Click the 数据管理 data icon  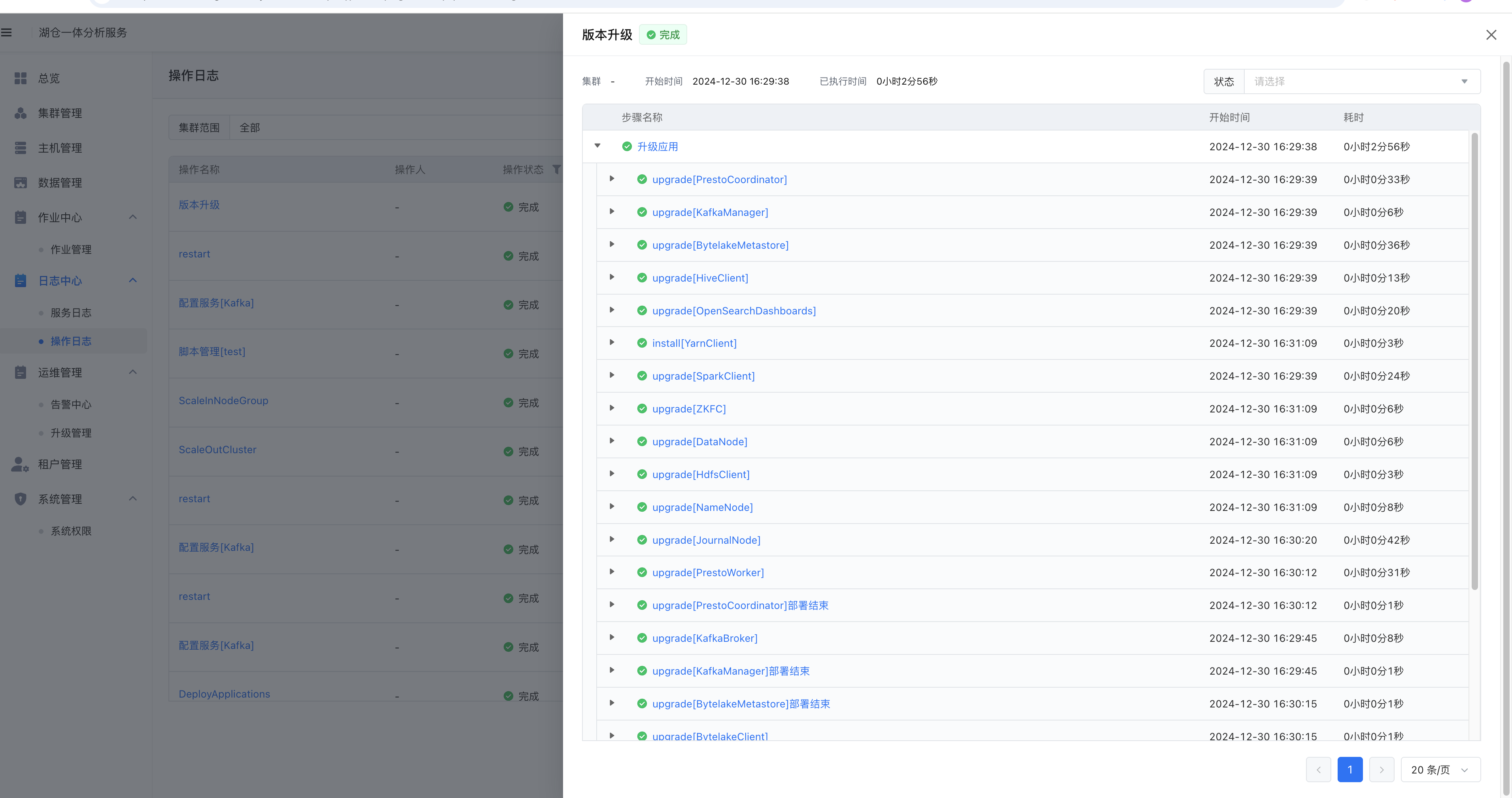tap(21, 183)
